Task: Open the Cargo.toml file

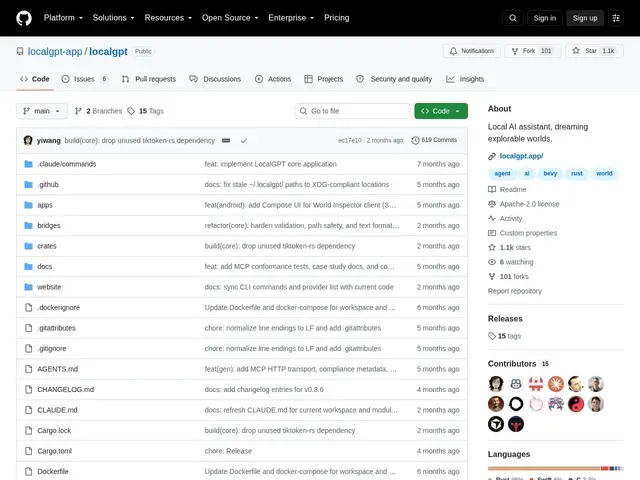Action: pyautogui.click(x=54, y=451)
